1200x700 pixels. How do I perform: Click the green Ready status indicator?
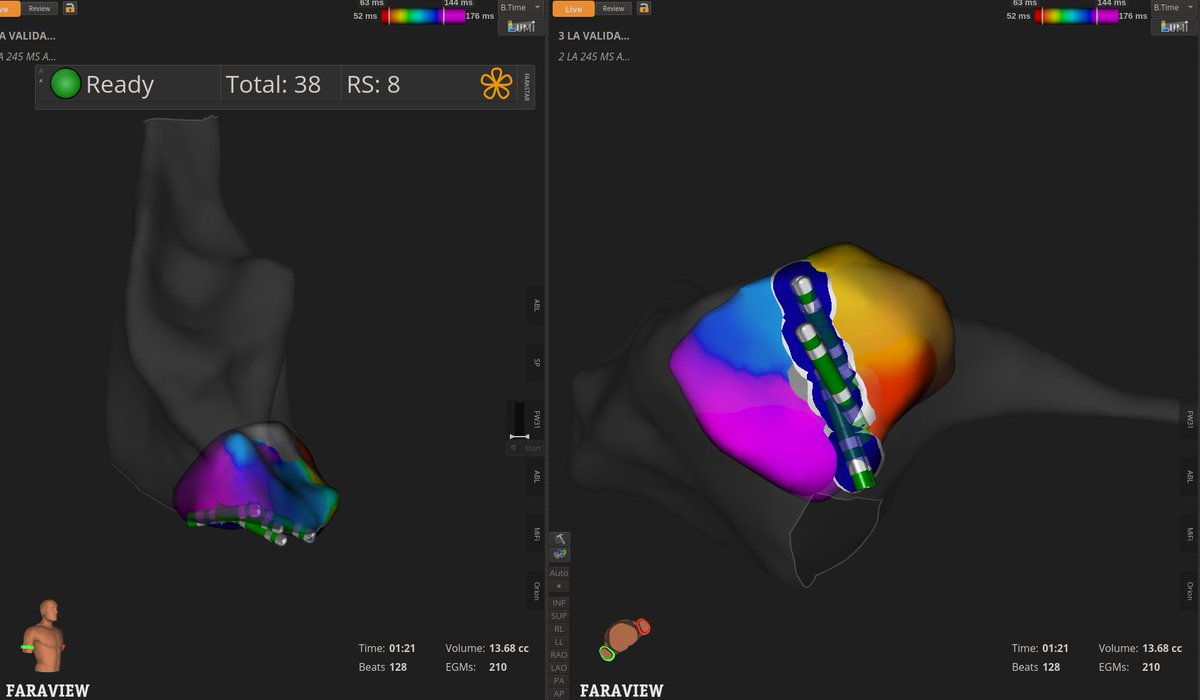(x=66, y=84)
